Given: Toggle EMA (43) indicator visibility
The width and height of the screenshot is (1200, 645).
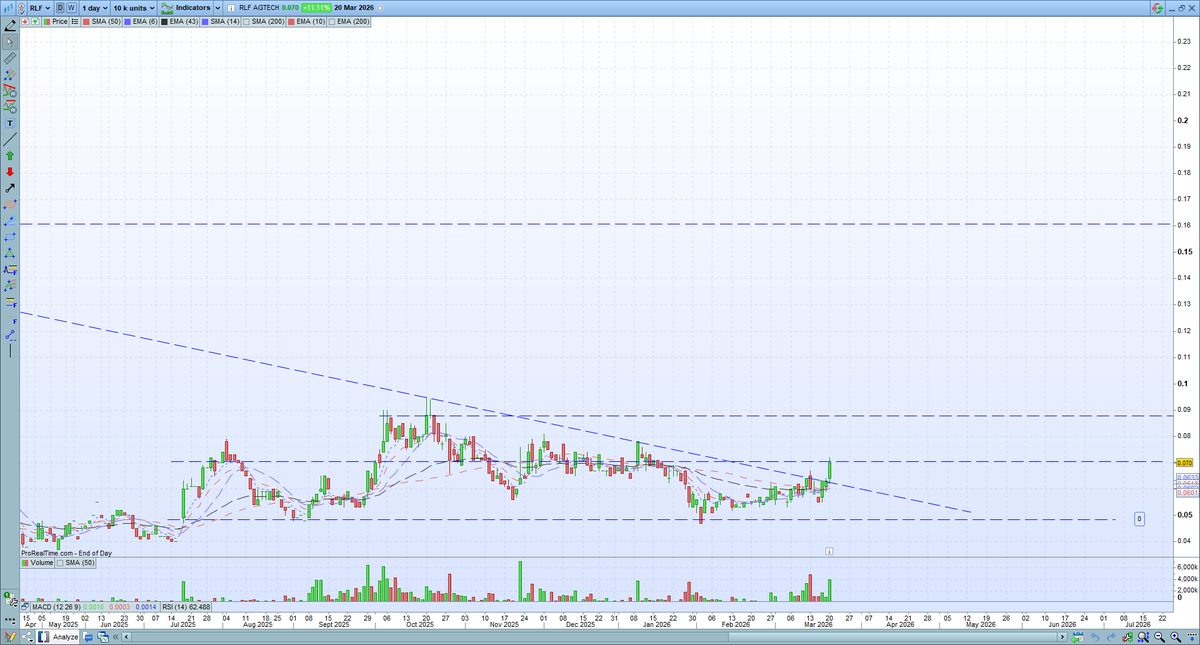Looking at the screenshot, I should (179, 22).
